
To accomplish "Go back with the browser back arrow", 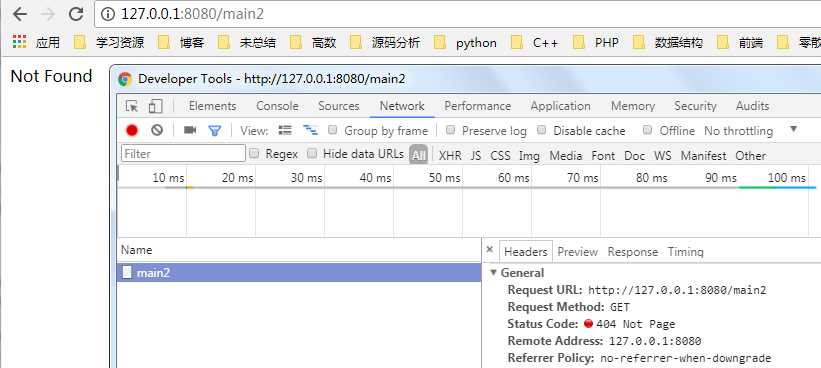I will pos(19,14).
